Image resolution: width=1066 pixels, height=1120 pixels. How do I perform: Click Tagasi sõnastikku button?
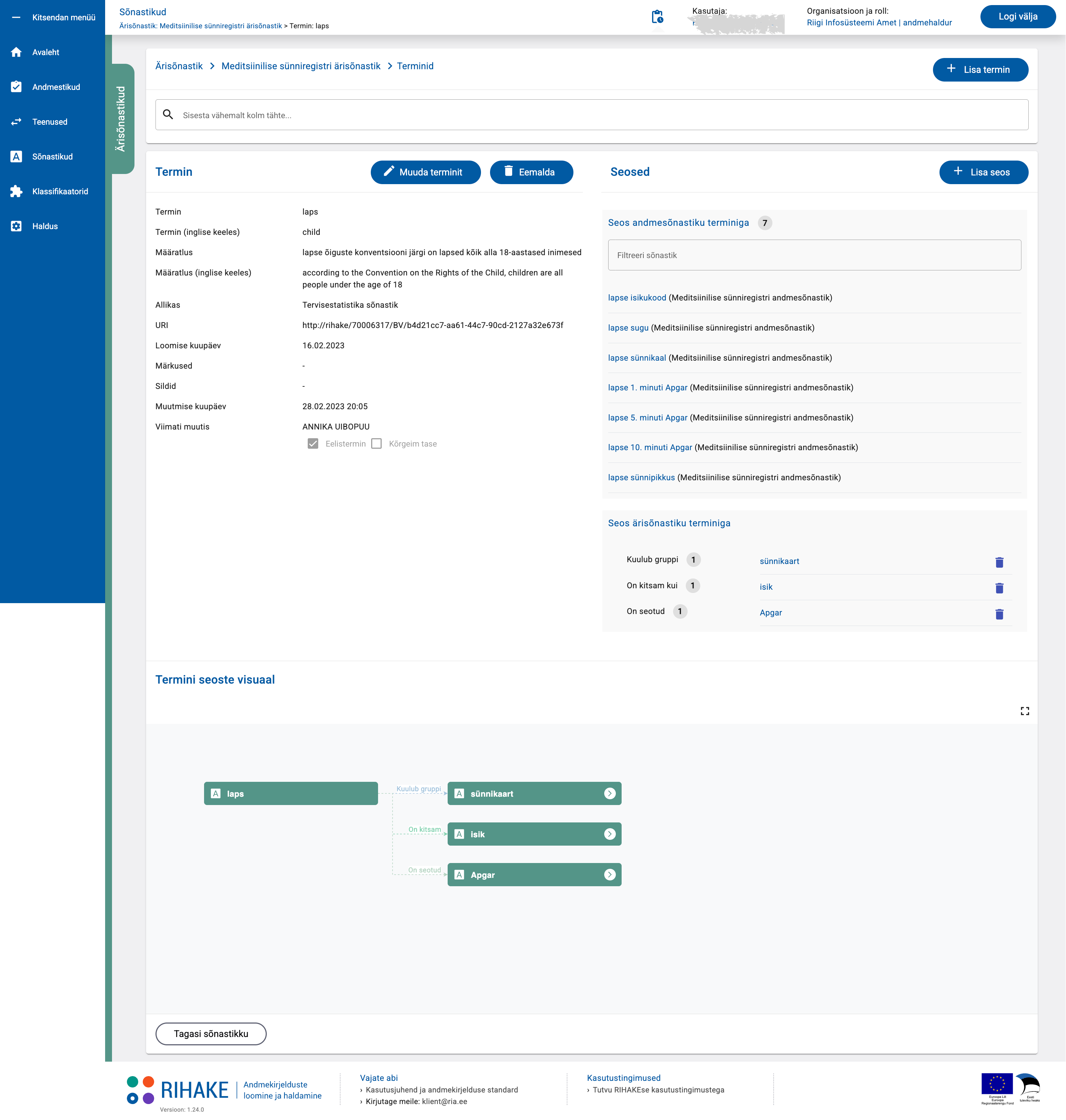click(x=211, y=1034)
